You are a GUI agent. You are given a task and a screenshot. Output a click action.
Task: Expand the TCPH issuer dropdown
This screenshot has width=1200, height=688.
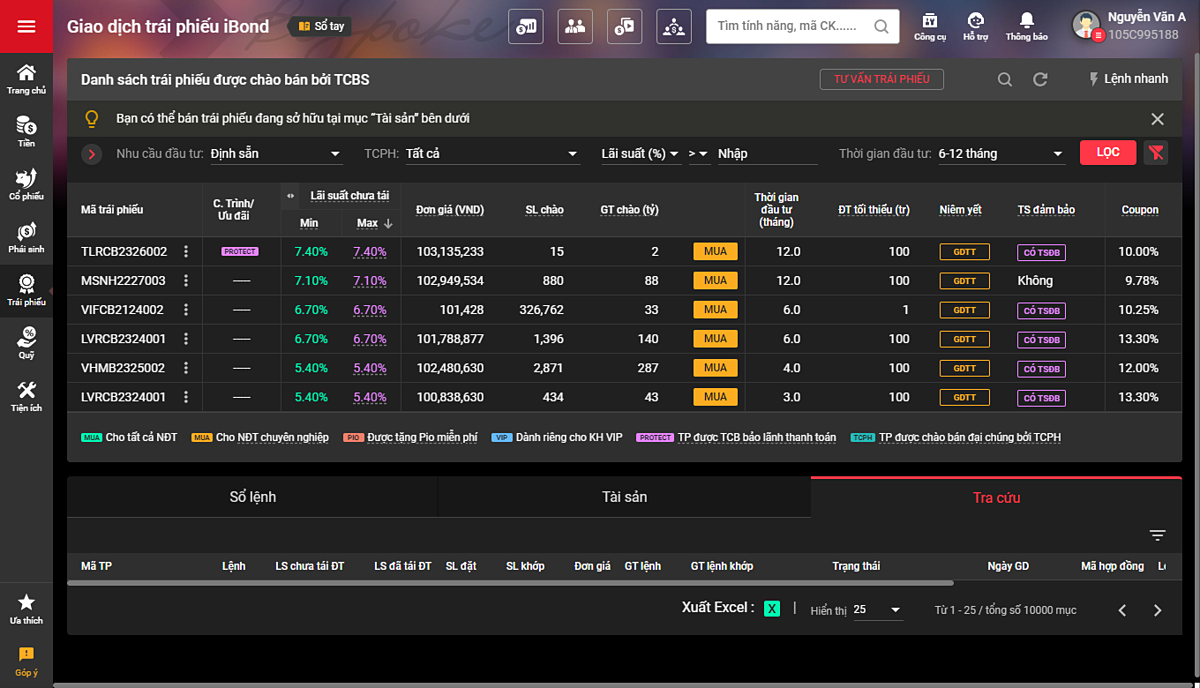tap(491, 154)
